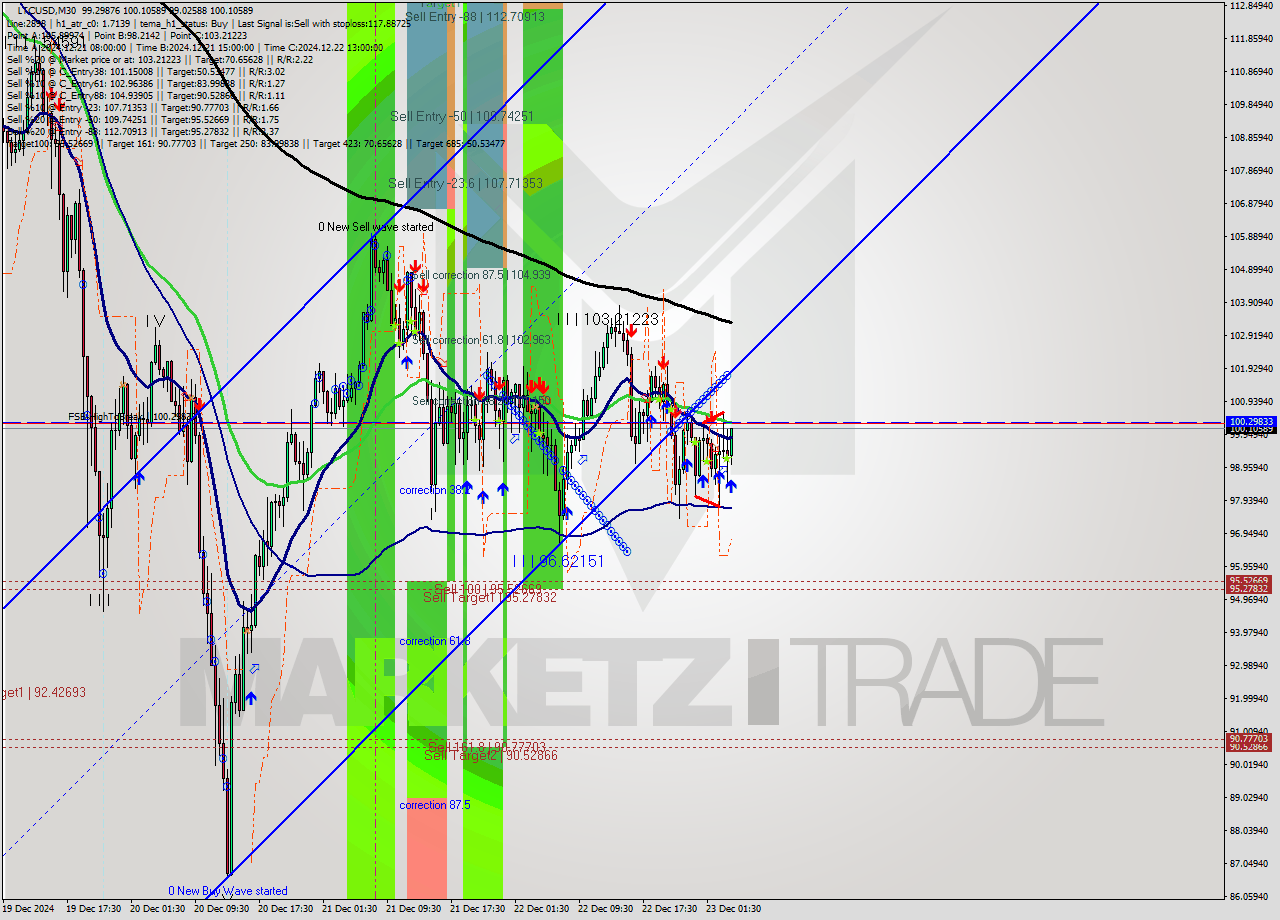Click the 'I V' wave label
Viewport: 1280px width, 920px height.
point(155,321)
